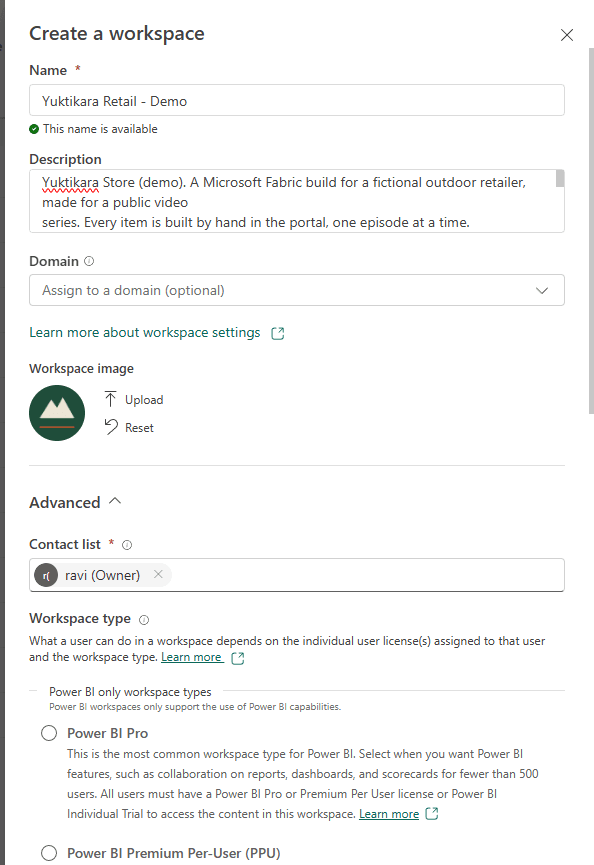Click external link icon after Workspace type Learn more
Image resolution: width=594 pixels, height=865 pixels.
[x=238, y=658]
